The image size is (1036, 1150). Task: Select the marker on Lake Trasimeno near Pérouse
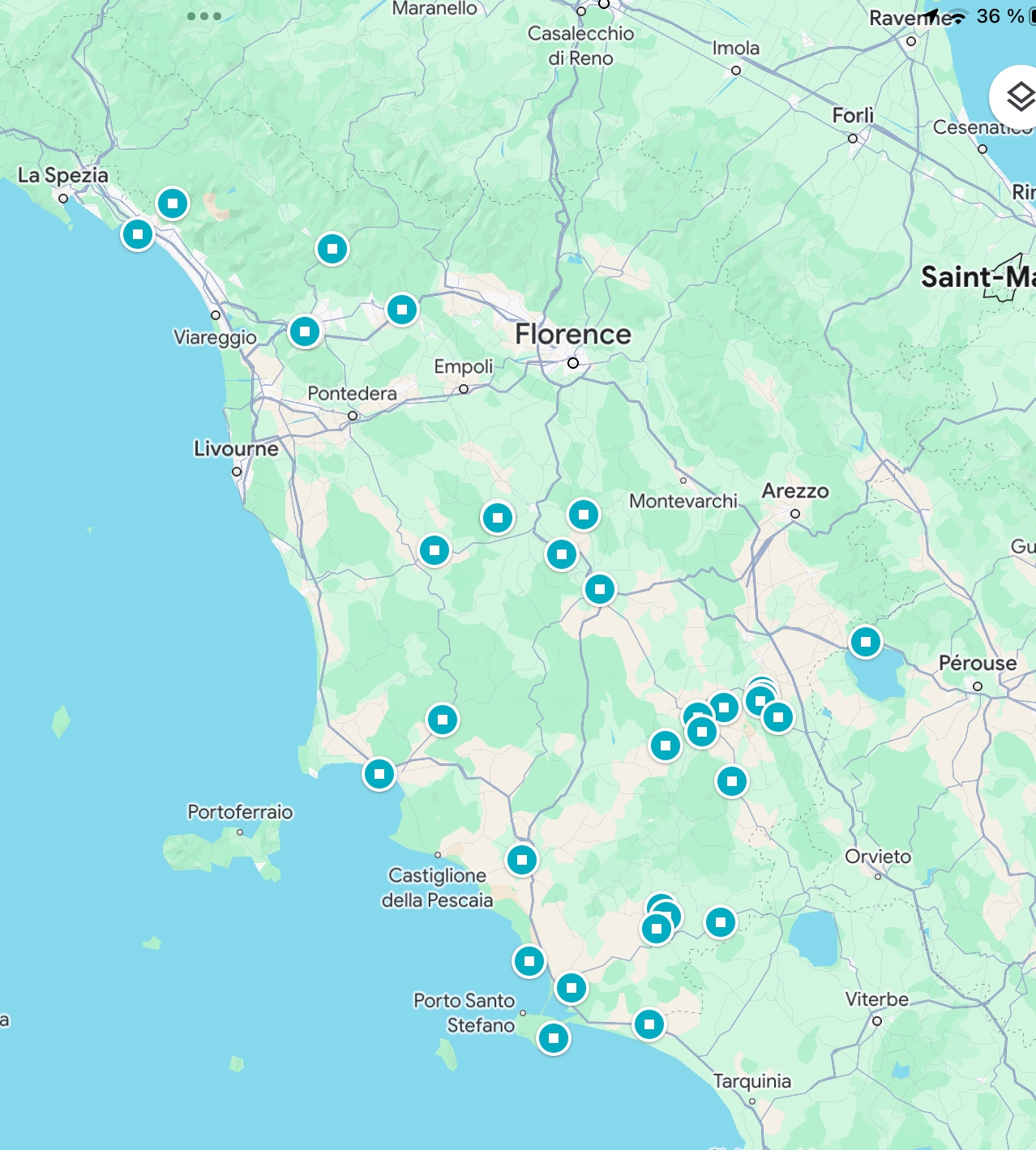866,642
